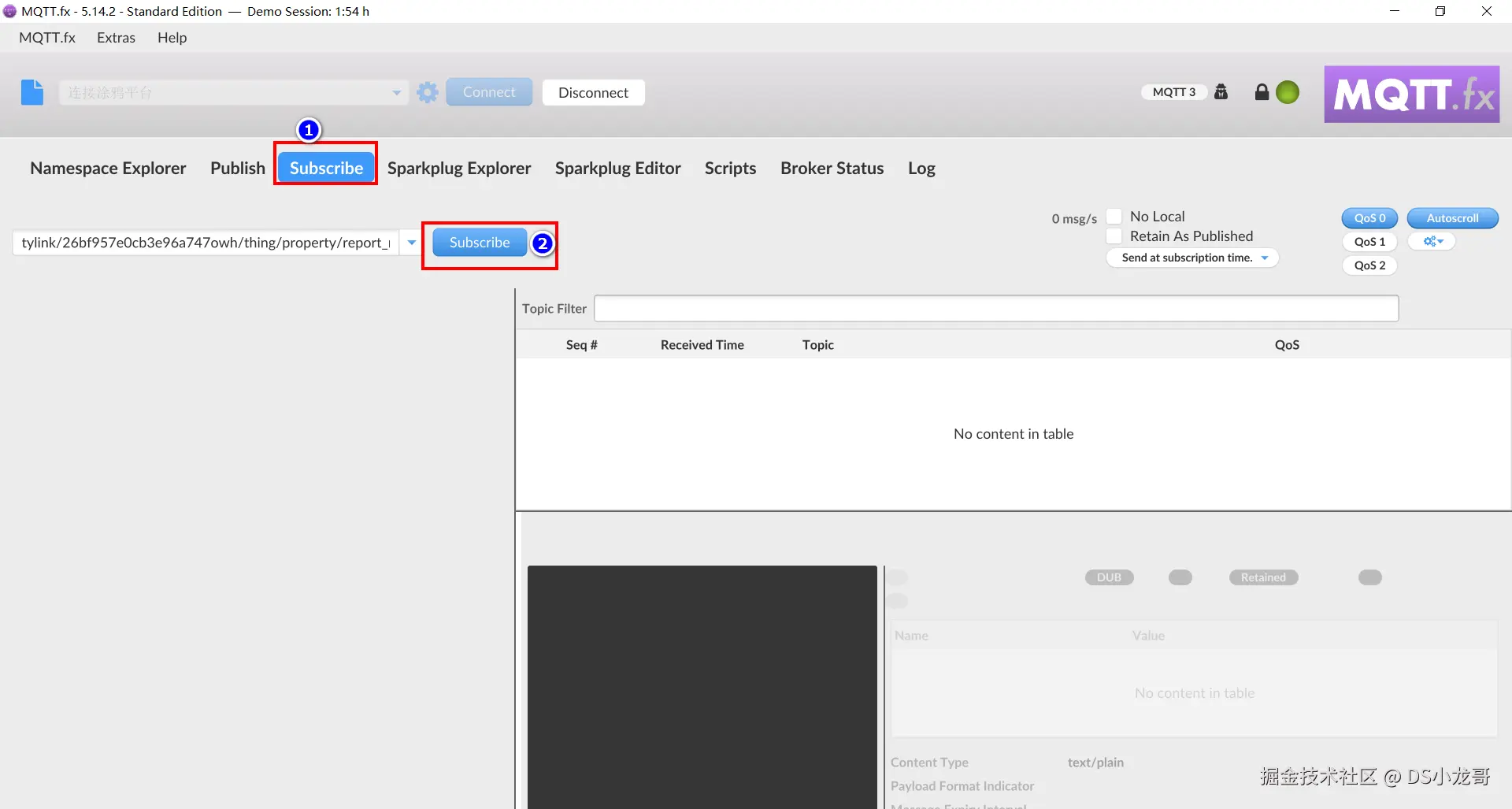The image size is (1512, 809).
Task: Switch to the Namespace Explorer tab
Action: tap(108, 168)
